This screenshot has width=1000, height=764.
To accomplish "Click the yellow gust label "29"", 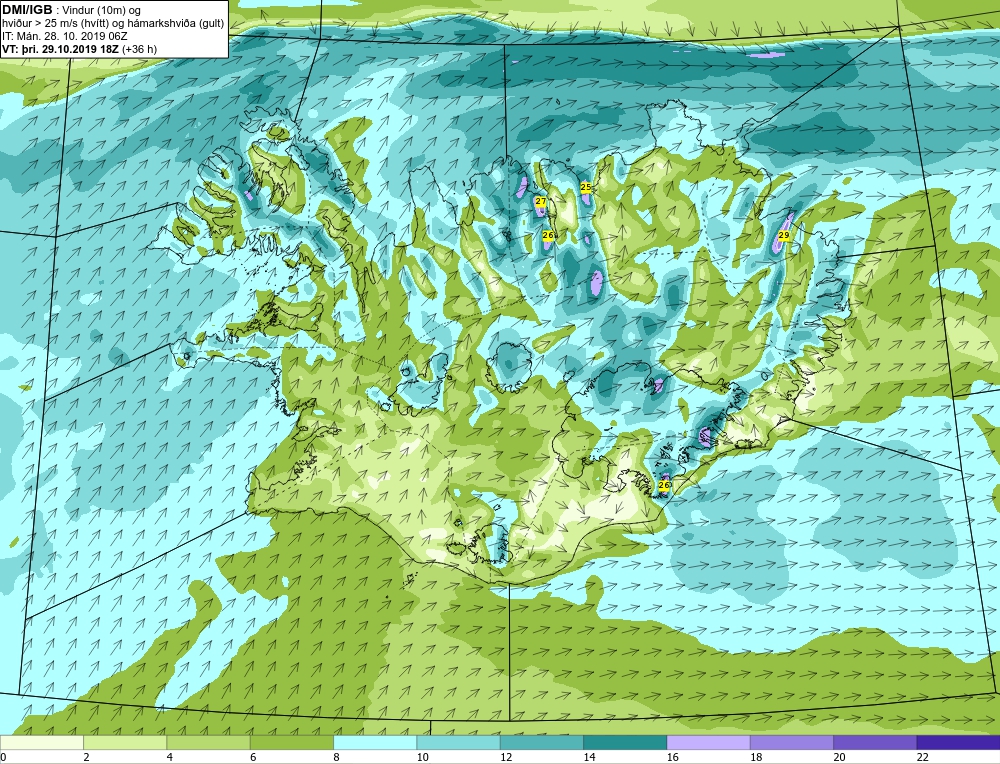I will (784, 235).
